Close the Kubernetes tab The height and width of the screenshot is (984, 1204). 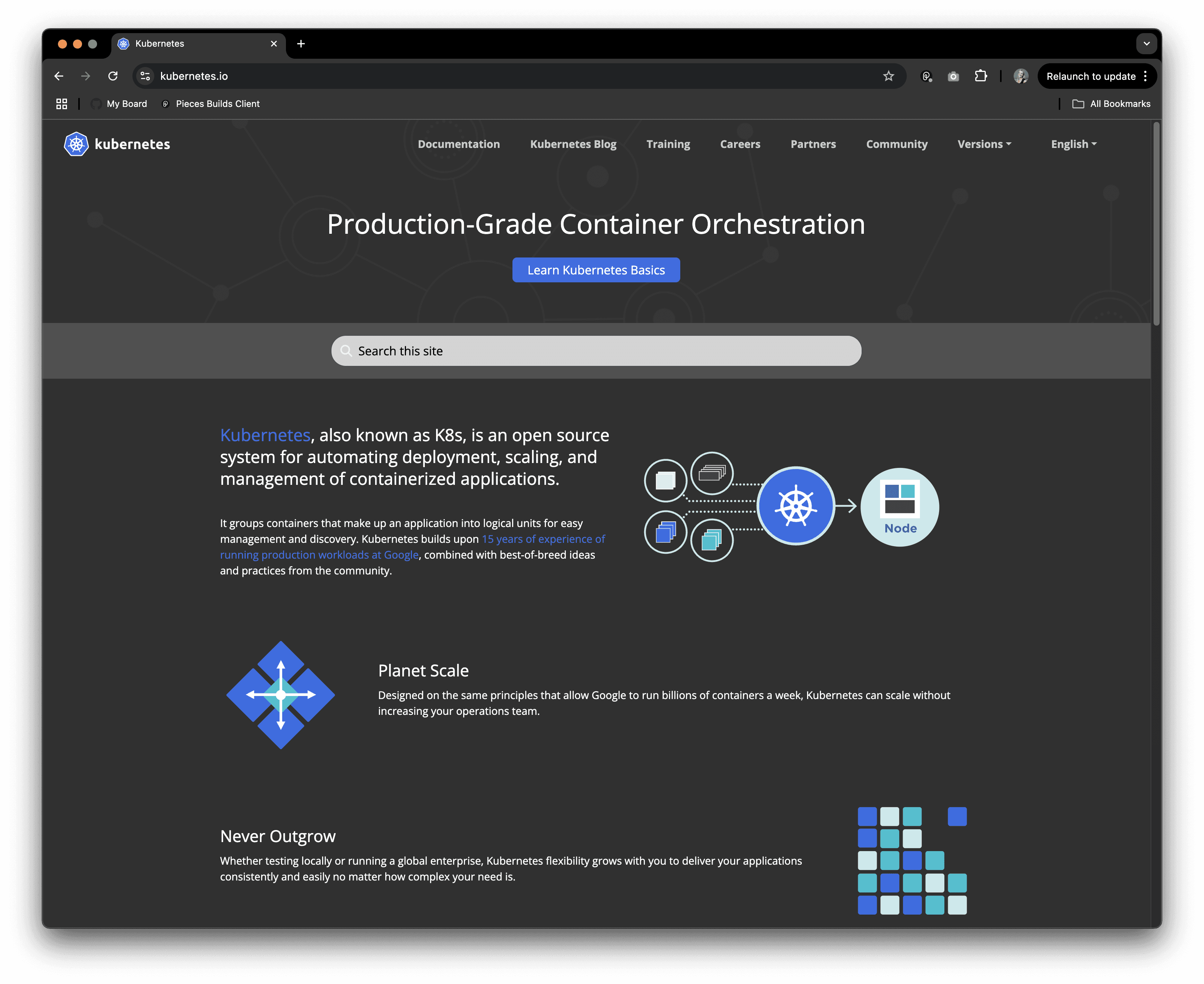coord(274,44)
